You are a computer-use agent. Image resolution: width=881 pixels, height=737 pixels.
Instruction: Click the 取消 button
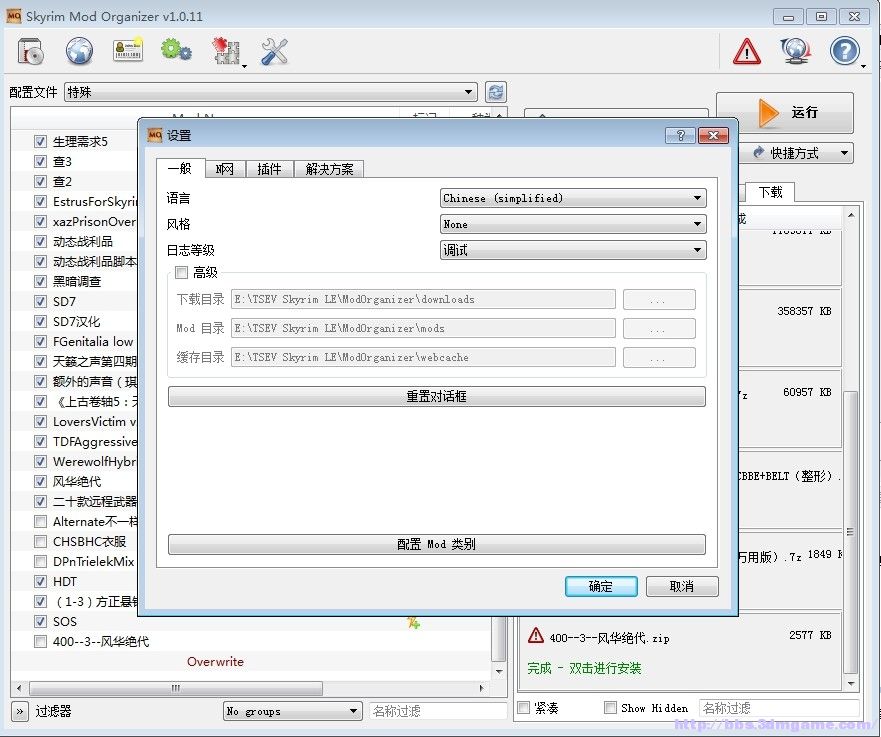coord(682,586)
